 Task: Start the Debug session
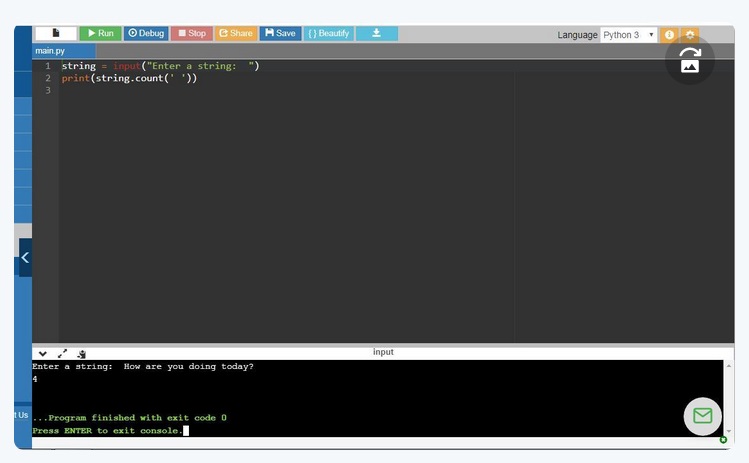(x=146, y=33)
